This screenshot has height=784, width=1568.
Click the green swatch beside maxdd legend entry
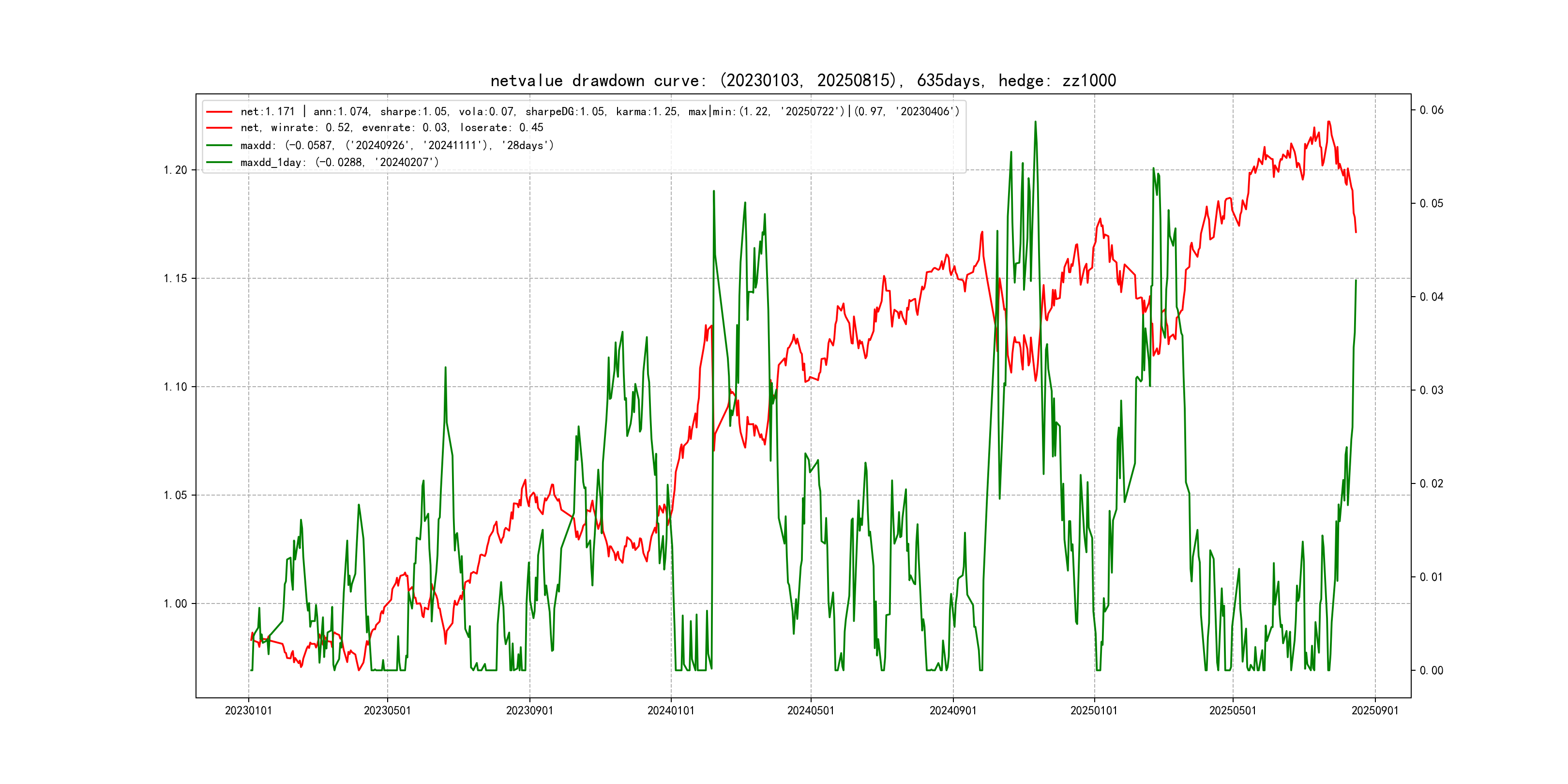219,146
